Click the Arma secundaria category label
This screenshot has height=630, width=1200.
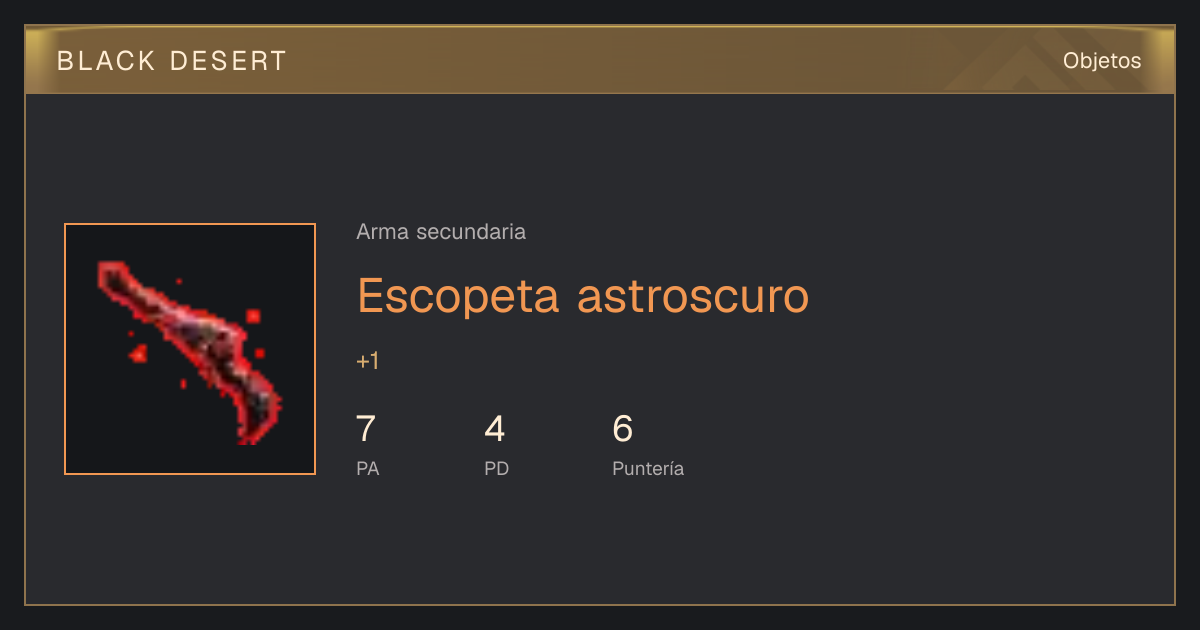click(441, 232)
